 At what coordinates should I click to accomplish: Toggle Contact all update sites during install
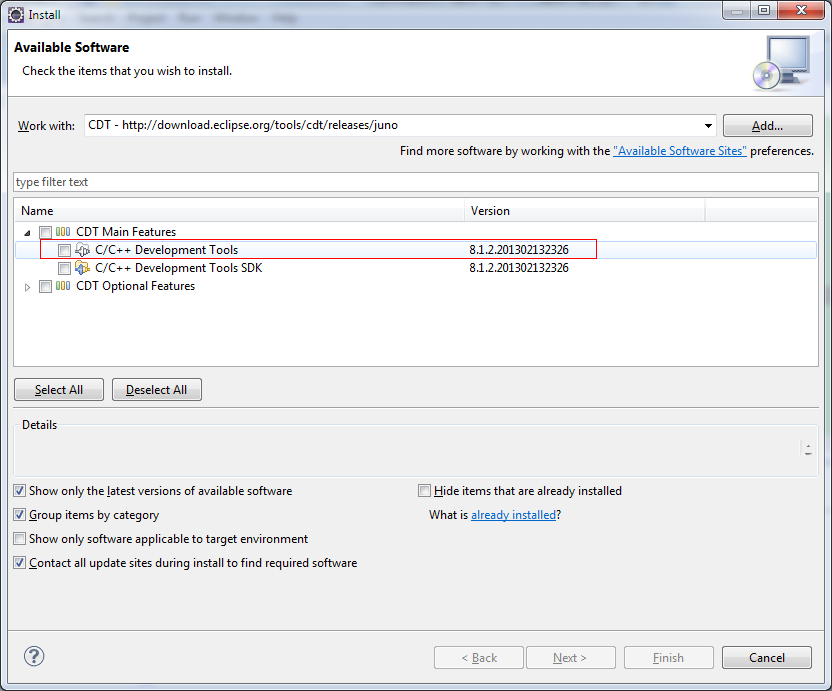tap(20, 563)
